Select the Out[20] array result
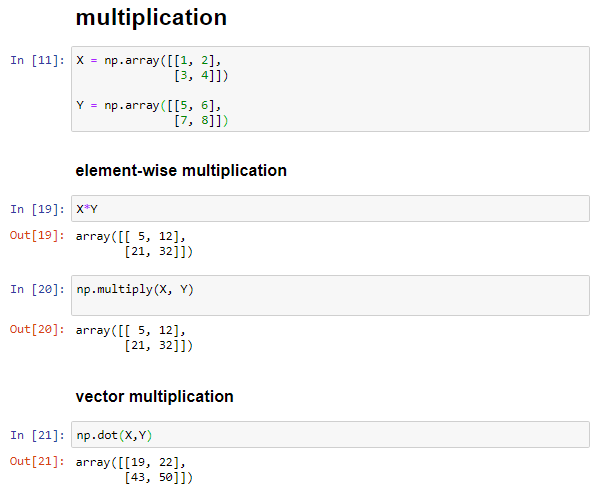Image resolution: width=604 pixels, height=489 pixels. pos(134,337)
